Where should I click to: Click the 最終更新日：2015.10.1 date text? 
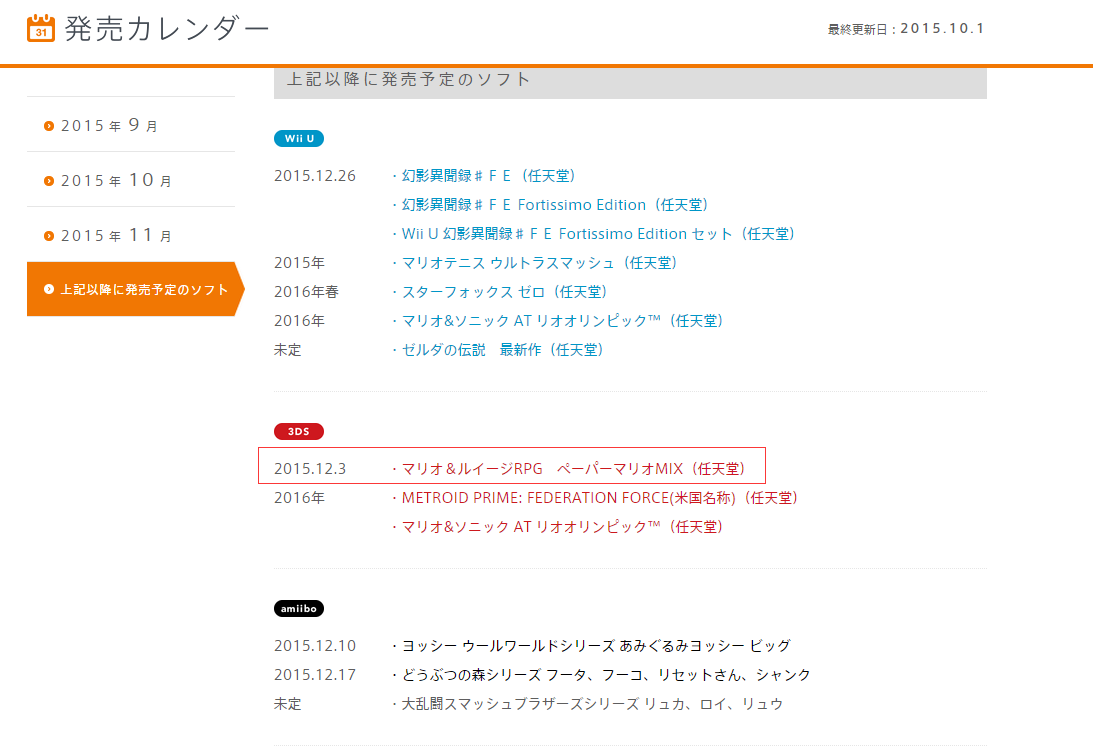[x=906, y=29]
